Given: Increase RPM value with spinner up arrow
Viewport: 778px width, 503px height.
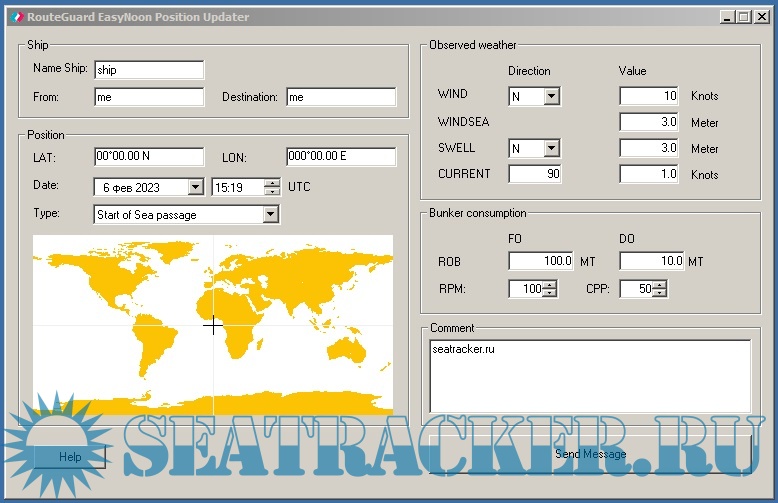Looking at the screenshot, I should [549, 285].
